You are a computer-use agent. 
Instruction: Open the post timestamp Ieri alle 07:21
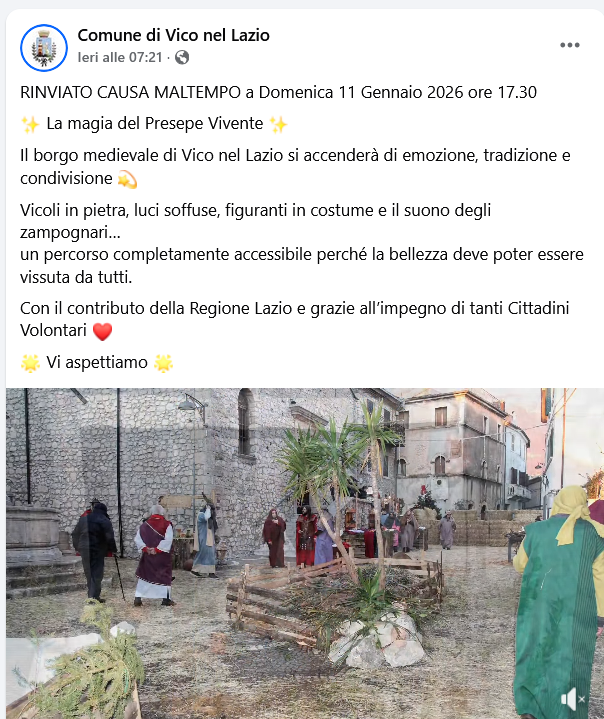pyautogui.click(x=120, y=57)
